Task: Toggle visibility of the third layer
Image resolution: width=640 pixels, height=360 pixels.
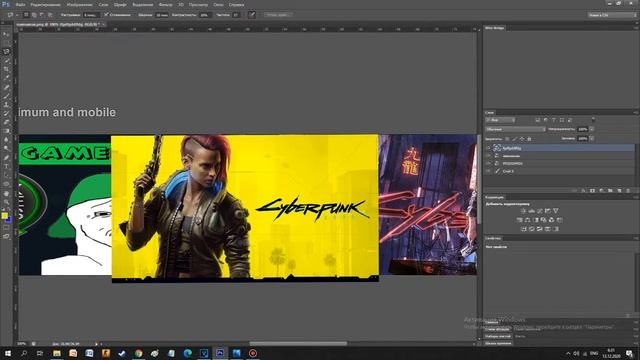Action: pyautogui.click(x=488, y=163)
